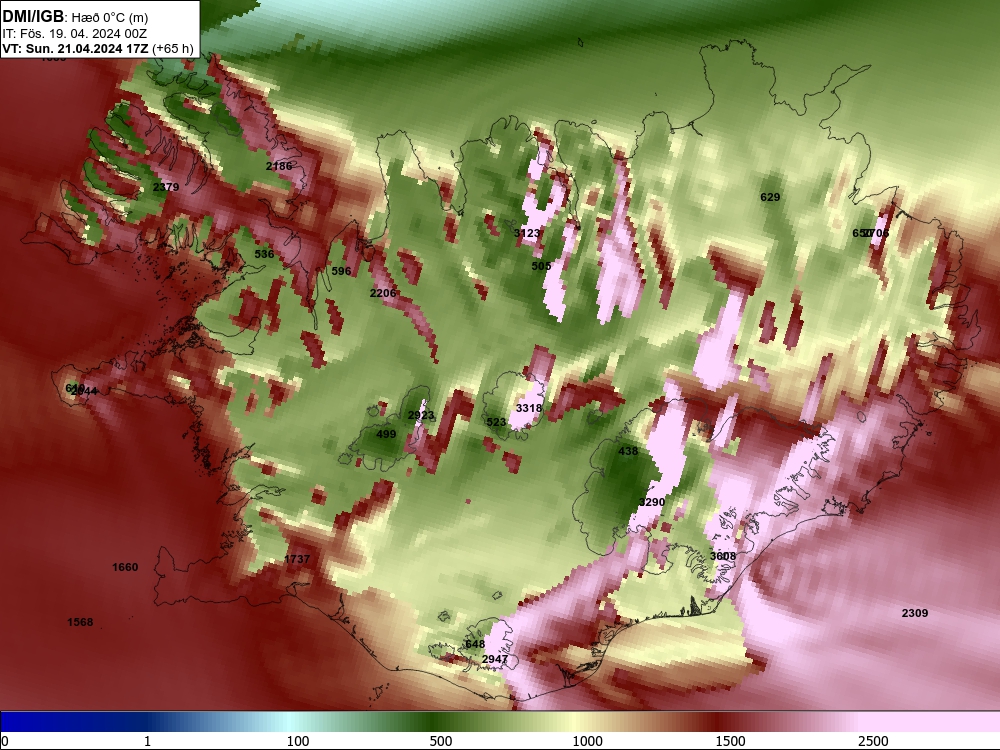Click the initial time line "IT: Fös. 19. 04. 2024 00Z"

[x=75, y=33]
